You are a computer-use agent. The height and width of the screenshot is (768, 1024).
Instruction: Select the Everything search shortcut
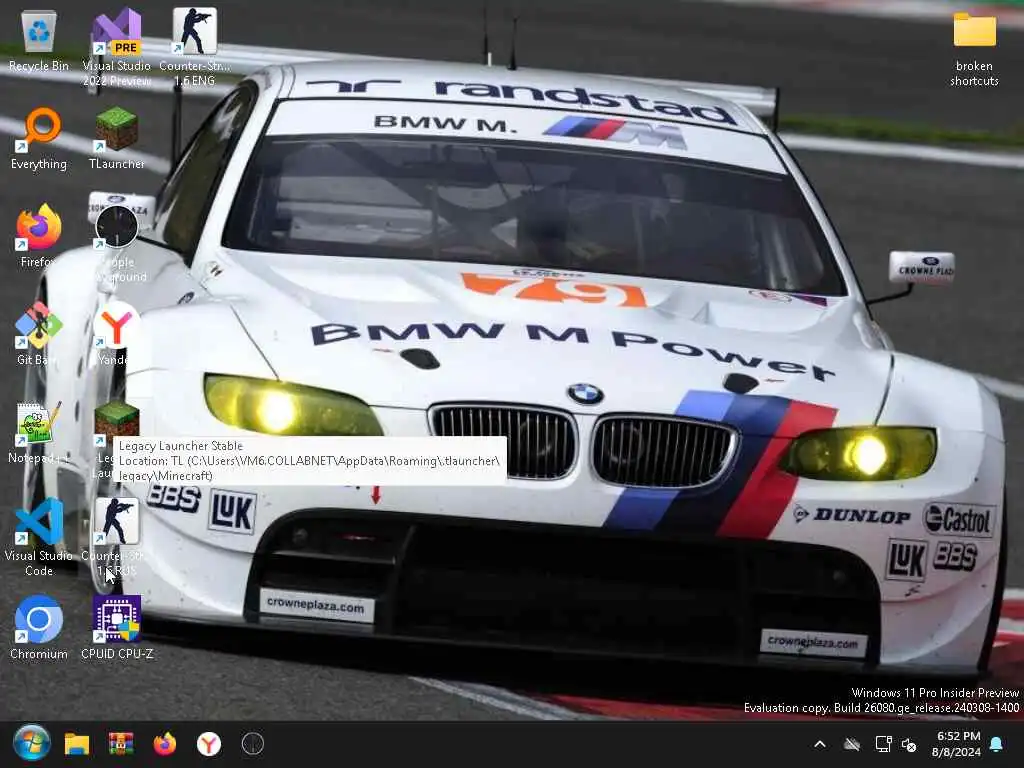[x=39, y=138]
